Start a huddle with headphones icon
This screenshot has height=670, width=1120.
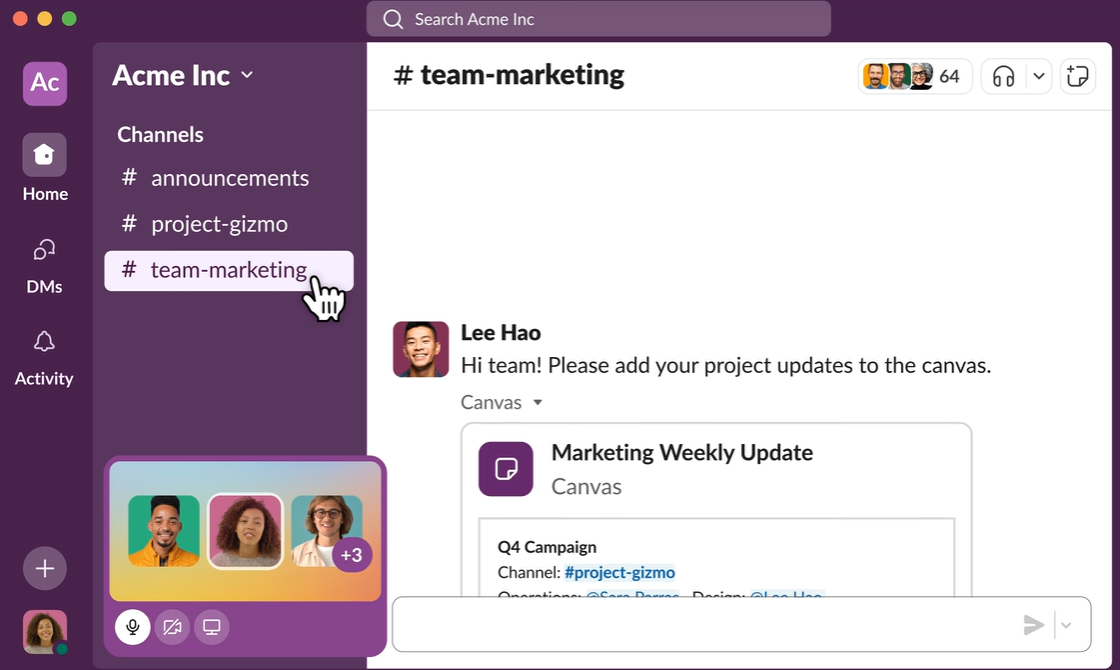[x=1004, y=76]
